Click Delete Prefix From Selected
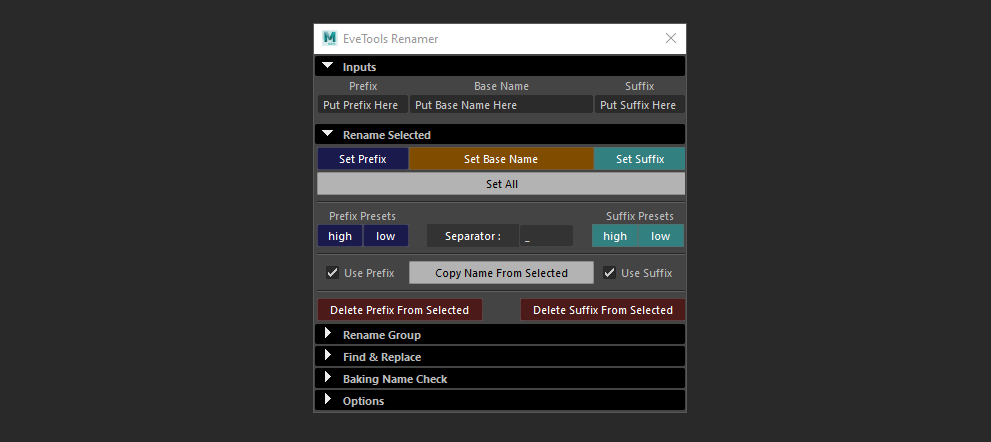Viewport: 991px width, 442px height. [x=399, y=310]
